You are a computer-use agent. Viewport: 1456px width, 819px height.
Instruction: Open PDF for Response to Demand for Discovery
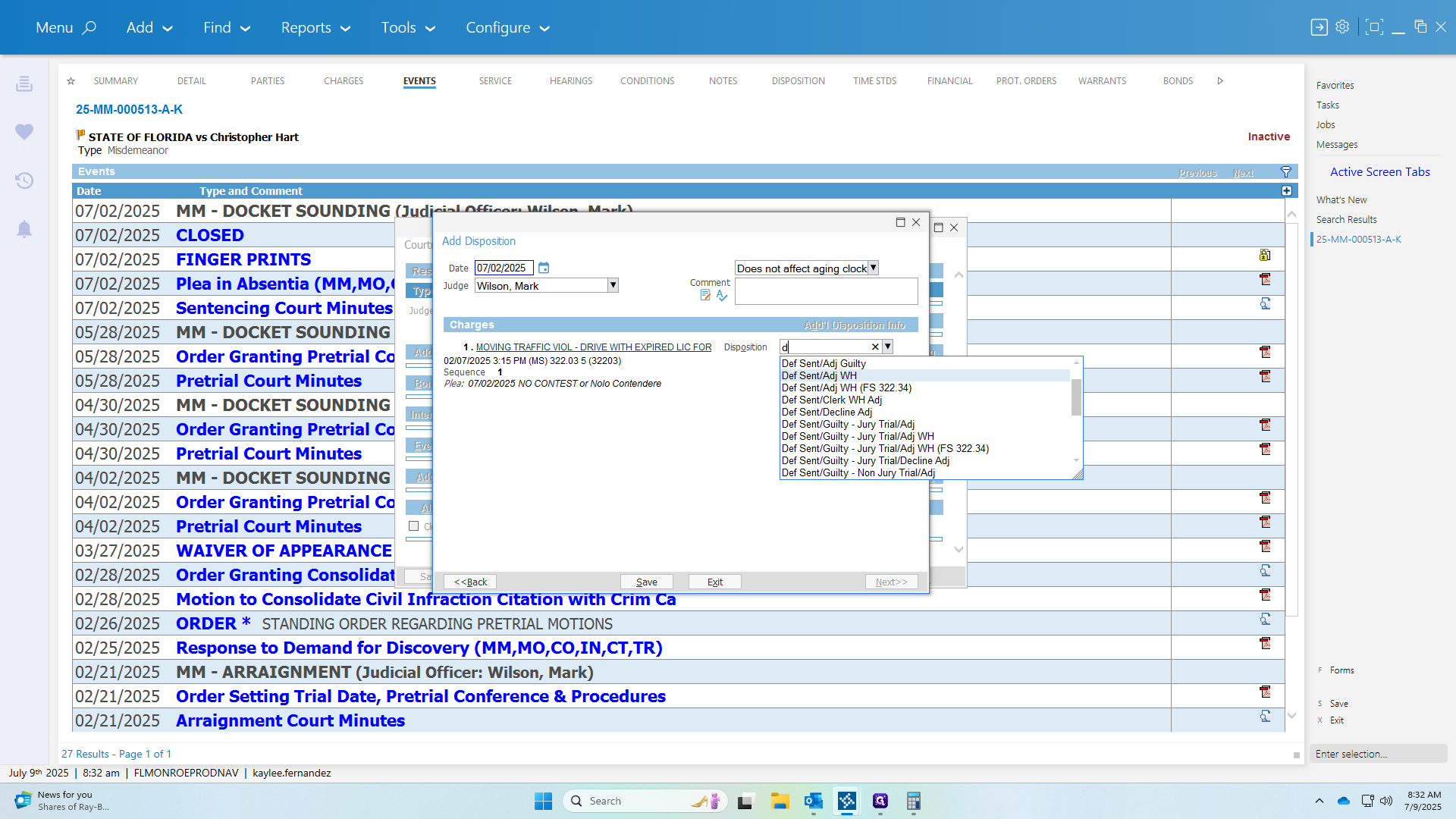[x=1265, y=644]
